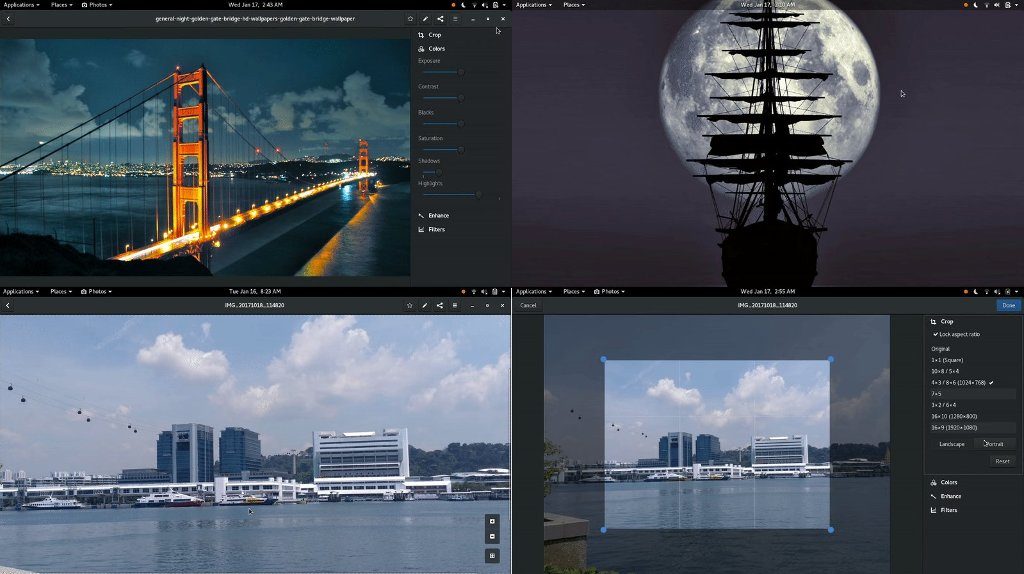This screenshot has height=574, width=1024.
Task: Open the hamburger menu in the Golden Gate window
Action: pyautogui.click(x=455, y=19)
